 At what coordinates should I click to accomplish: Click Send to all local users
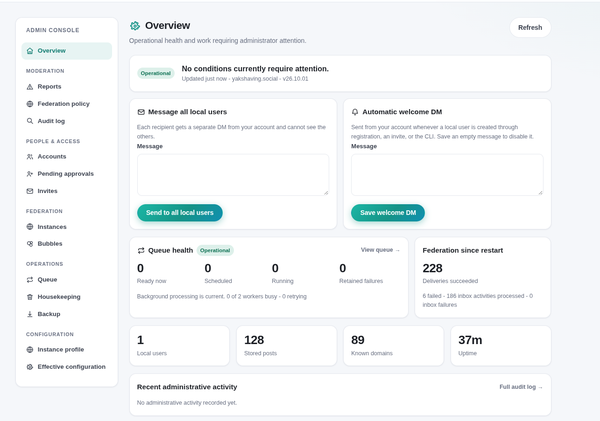(180, 213)
